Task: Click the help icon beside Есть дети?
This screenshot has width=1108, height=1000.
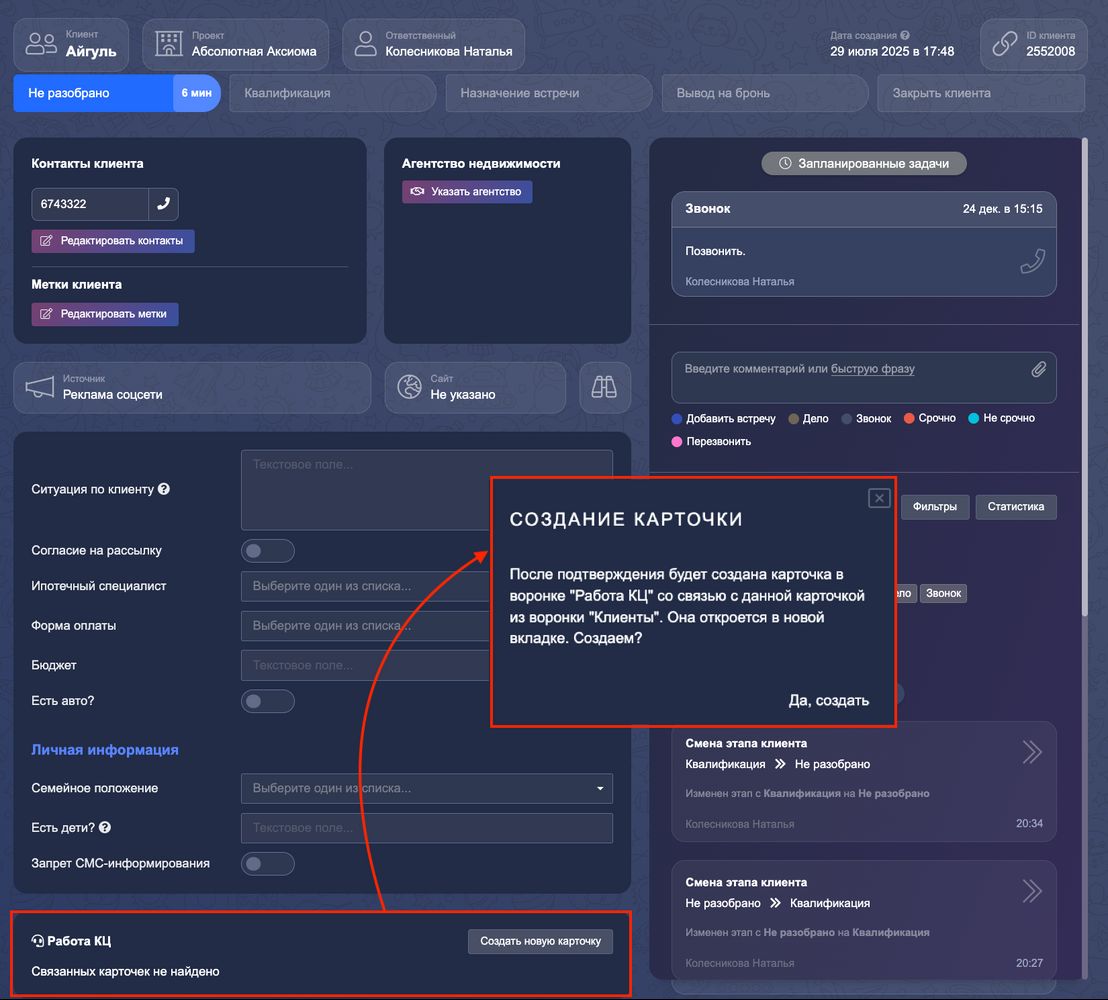Action: pos(105,828)
